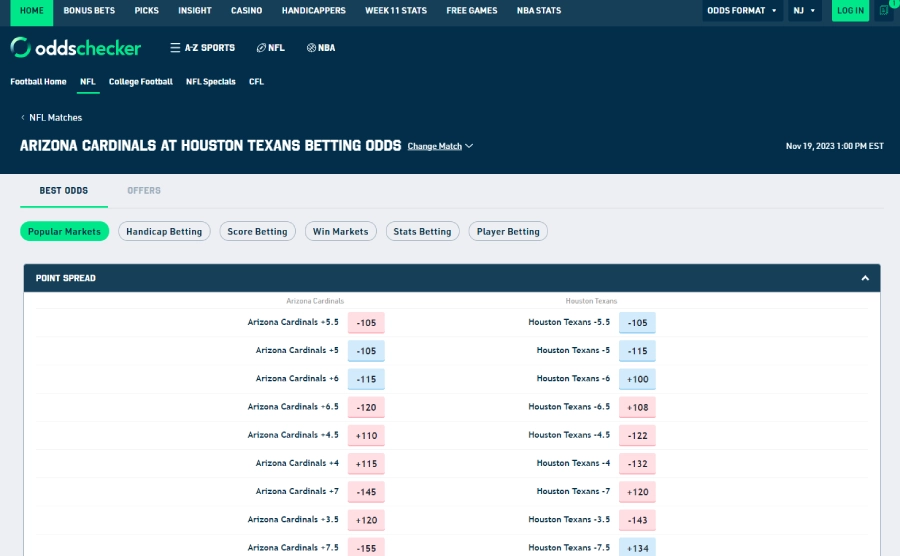Open Week 11 Stats menu item

(396, 10)
